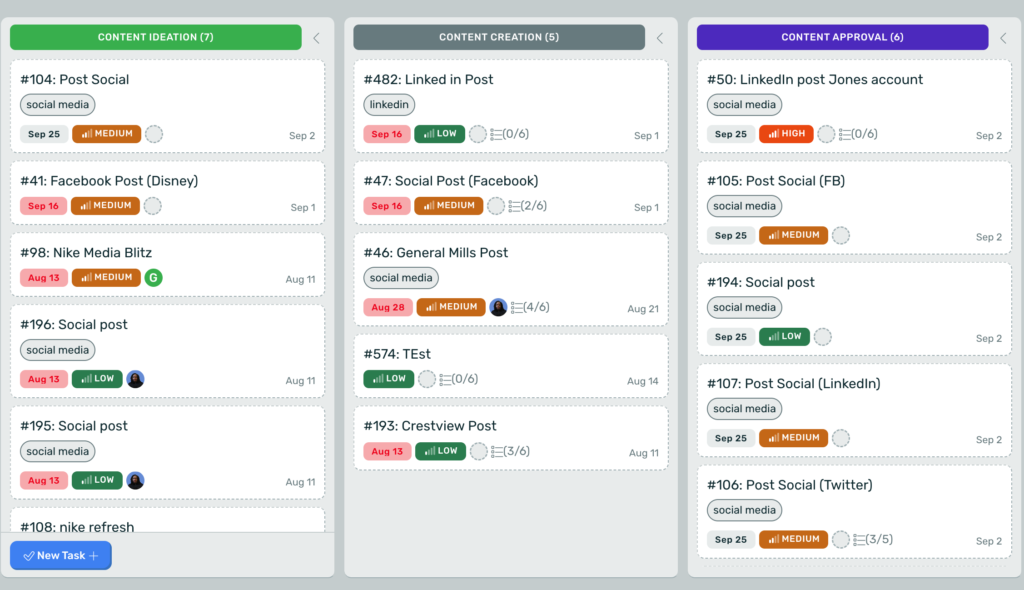The image size is (1024, 590).
Task: Click the checklist (0/6) on #574 TEst
Action: (x=458, y=379)
